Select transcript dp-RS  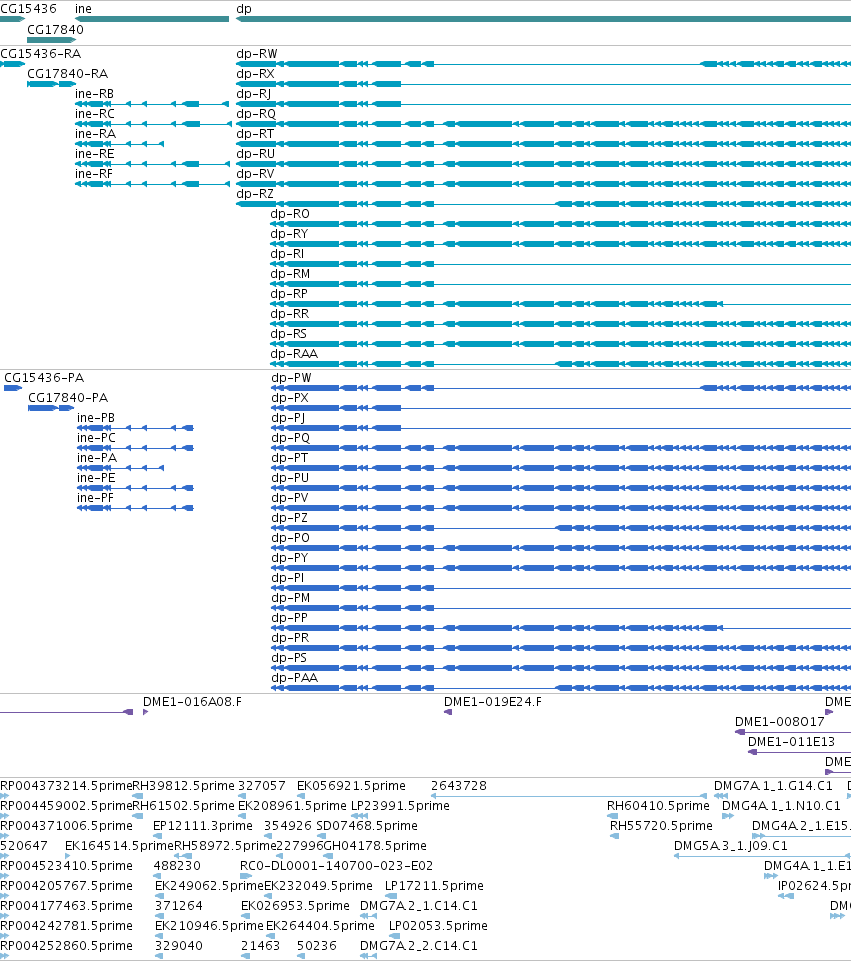289,334
